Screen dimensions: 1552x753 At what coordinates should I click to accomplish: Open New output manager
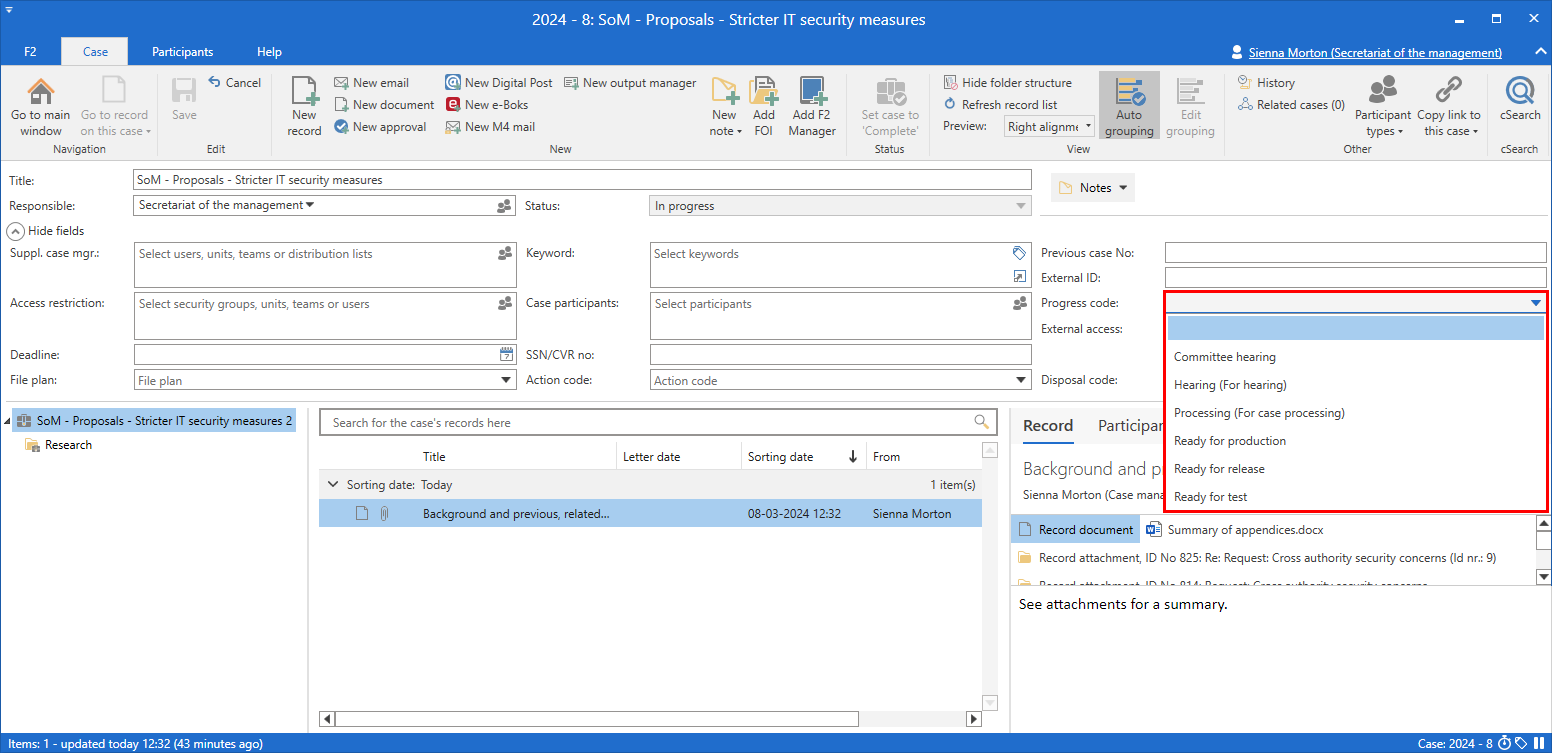click(630, 83)
